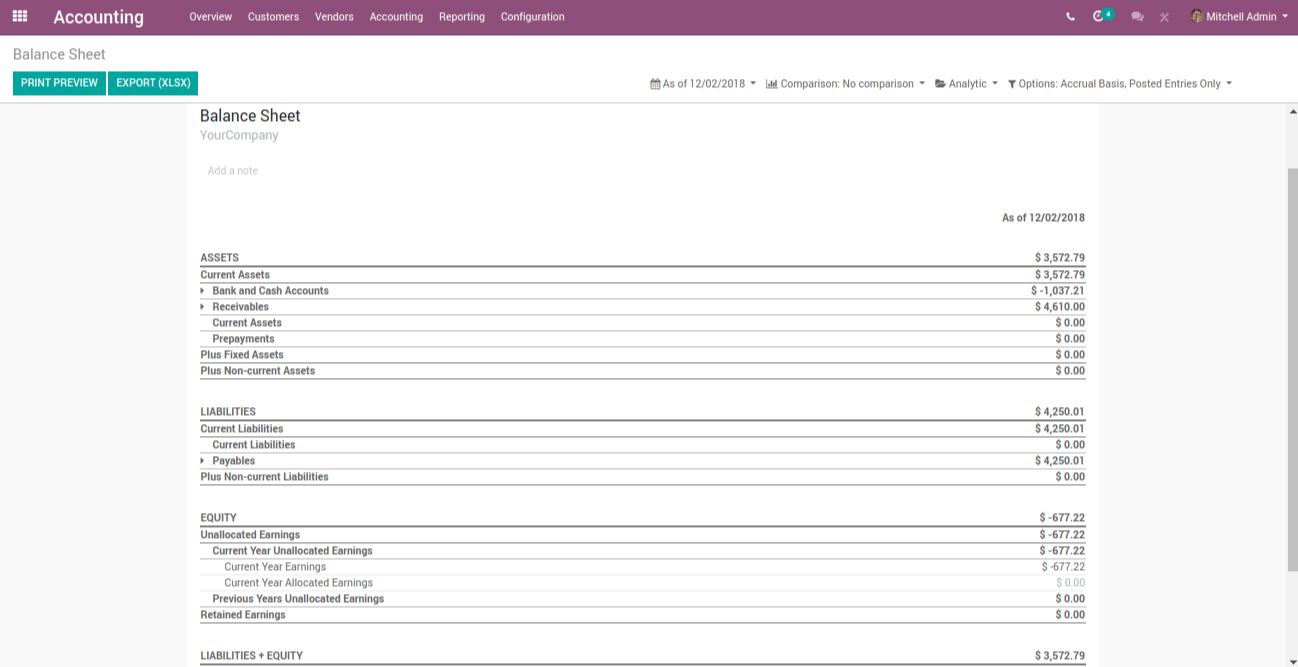Image resolution: width=1298 pixels, height=667 pixels.
Task: Select the LIABILITIES heading row
Action: 642,412
